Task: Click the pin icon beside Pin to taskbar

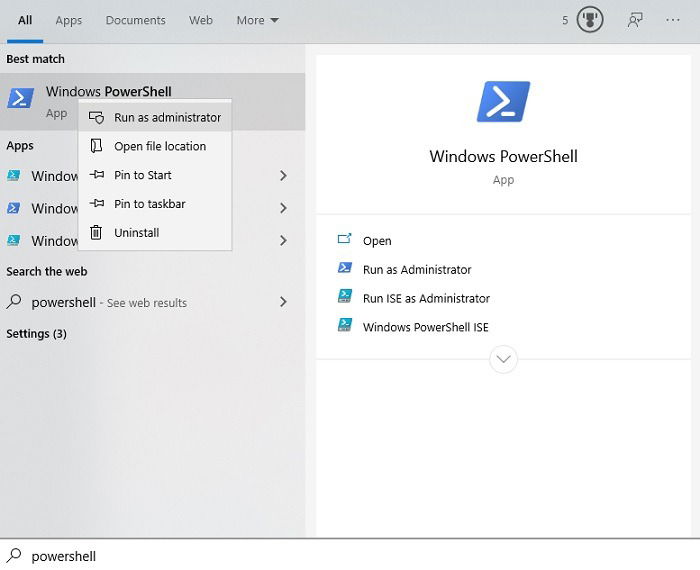Action: 96,204
